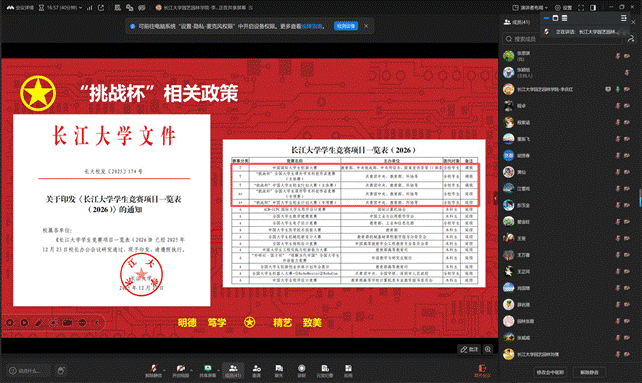Click Unmute button below the member list
Screen dimensions: 642x383
589,372
